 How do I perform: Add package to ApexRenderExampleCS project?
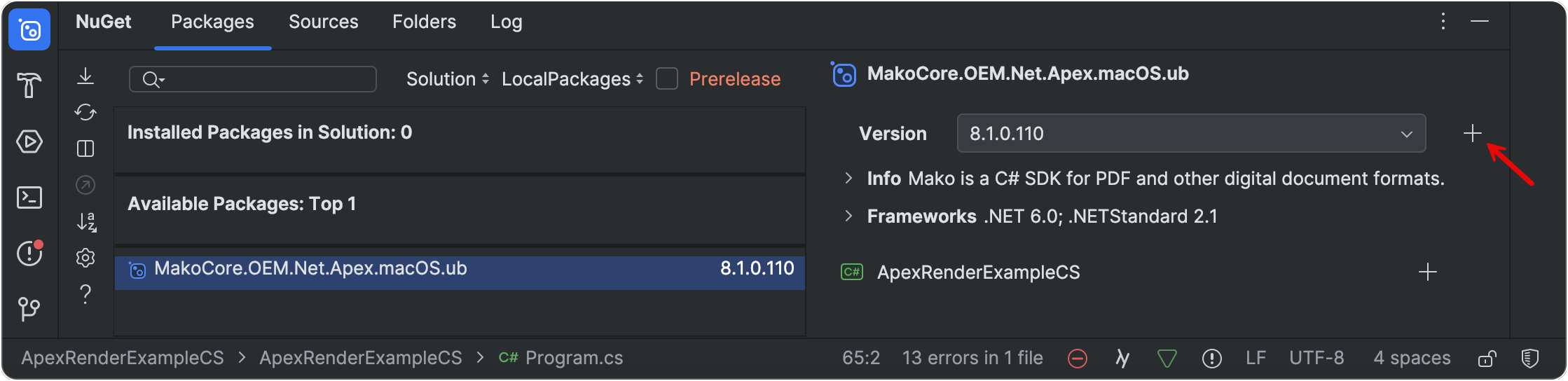click(1427, 272)
